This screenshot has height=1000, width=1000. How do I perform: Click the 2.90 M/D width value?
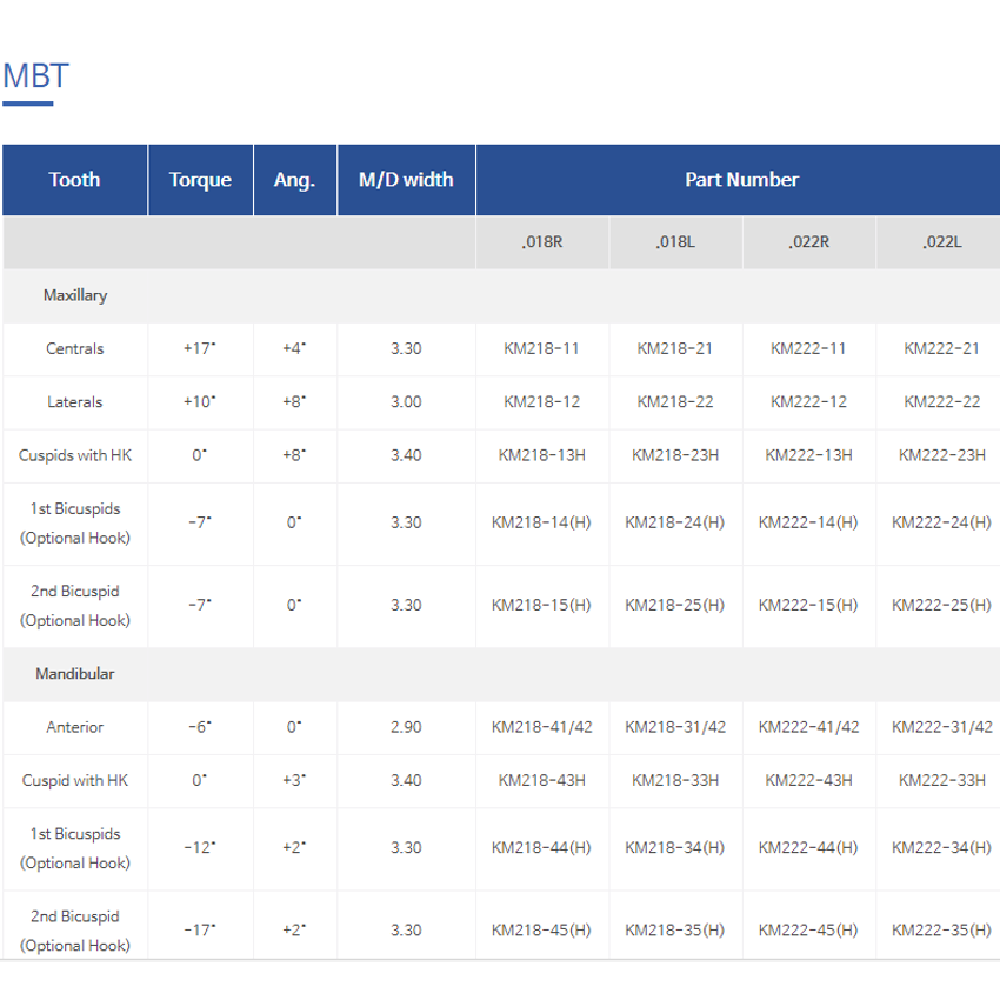tap(406, 727)
